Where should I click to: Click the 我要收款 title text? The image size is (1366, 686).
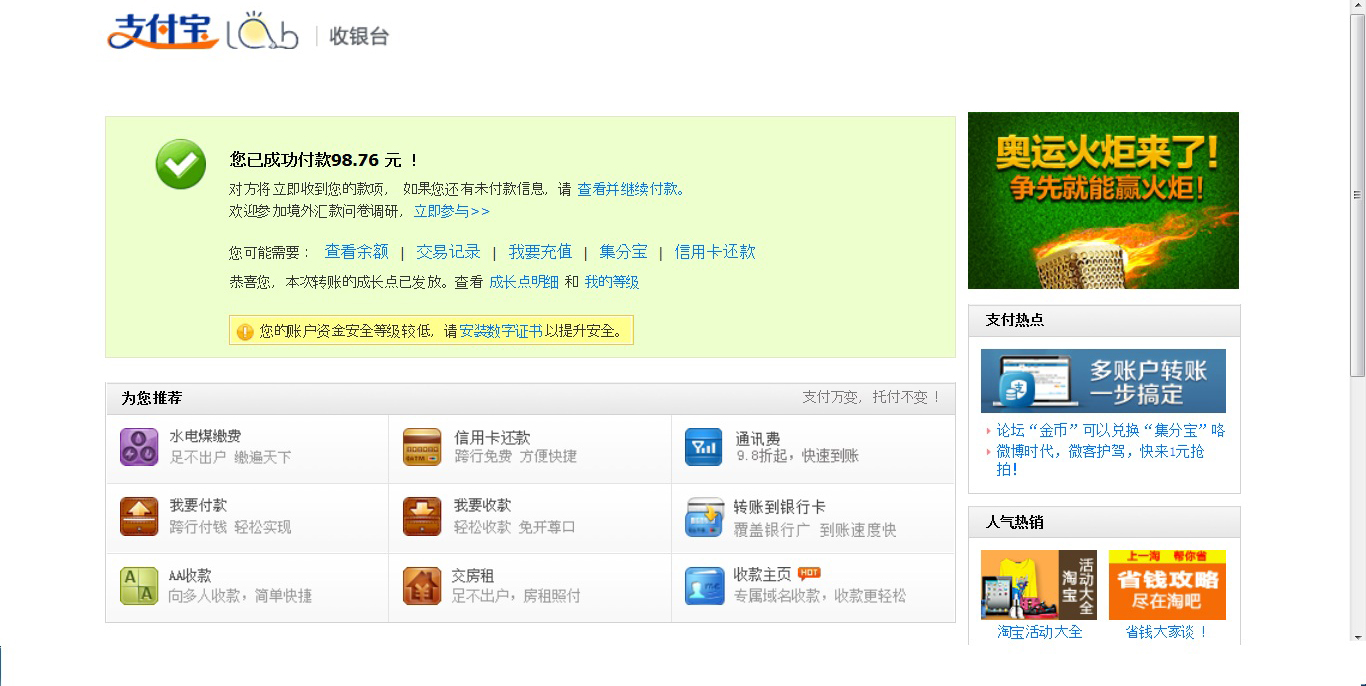(482, 505)
